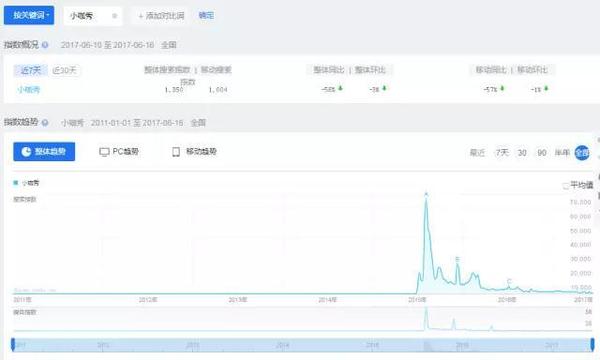Toggle the 小咖秀 legend series marker
600x360 pixels.
tap(16, 183)
